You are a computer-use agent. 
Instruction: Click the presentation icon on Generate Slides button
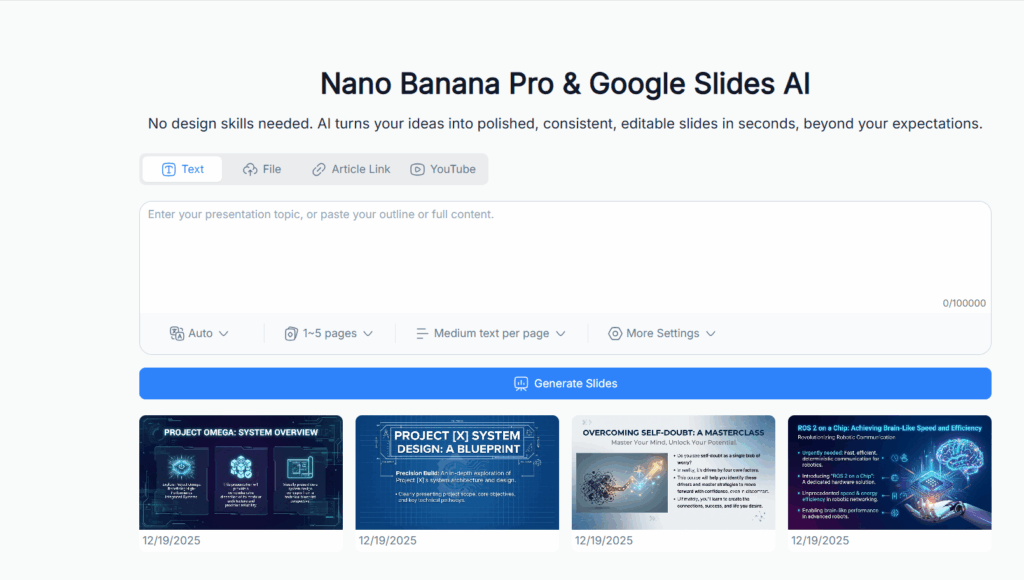point(521,383)
